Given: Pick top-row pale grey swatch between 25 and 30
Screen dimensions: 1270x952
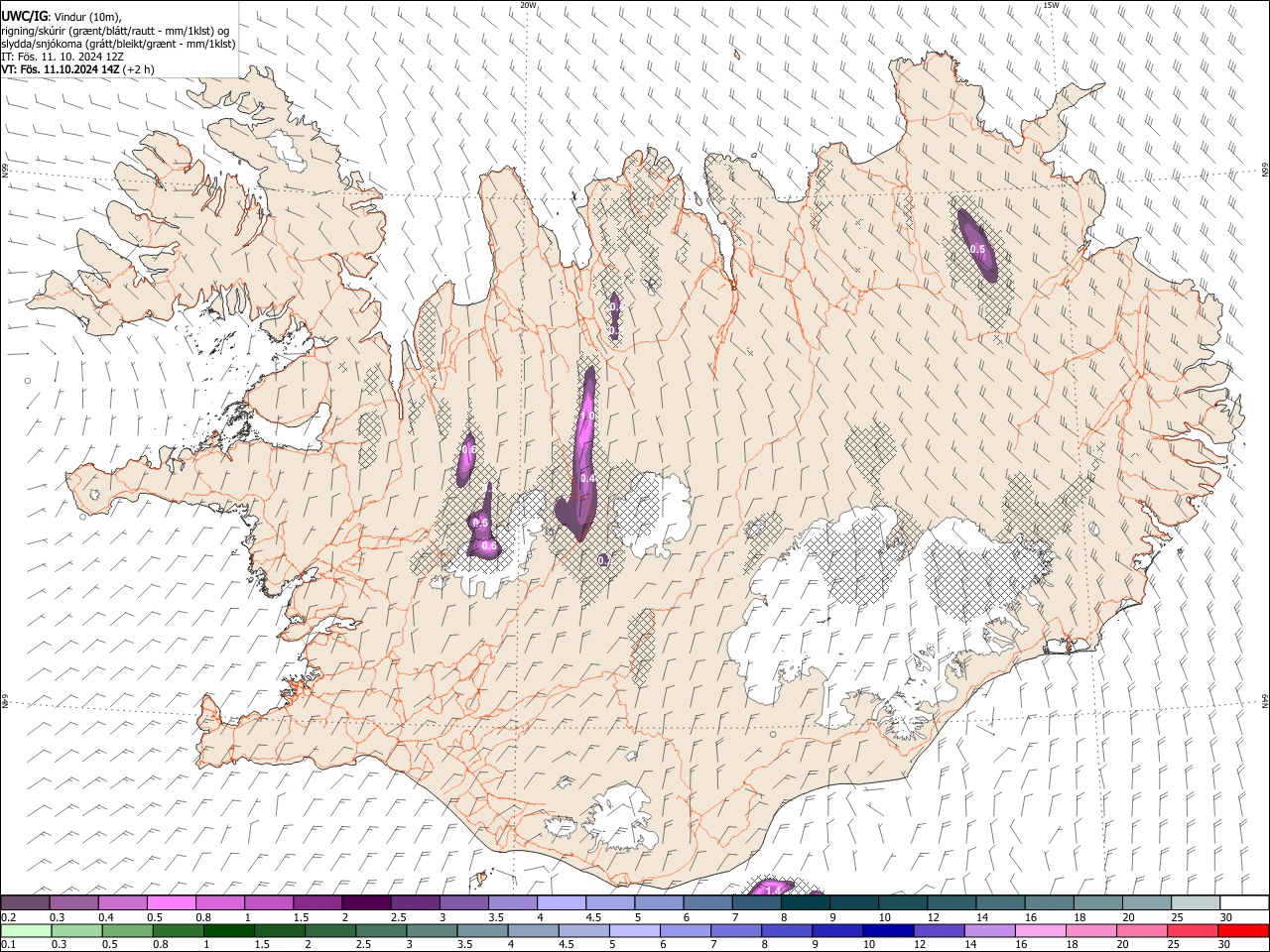Looking at the screenshot, I should click(1196, 902).
